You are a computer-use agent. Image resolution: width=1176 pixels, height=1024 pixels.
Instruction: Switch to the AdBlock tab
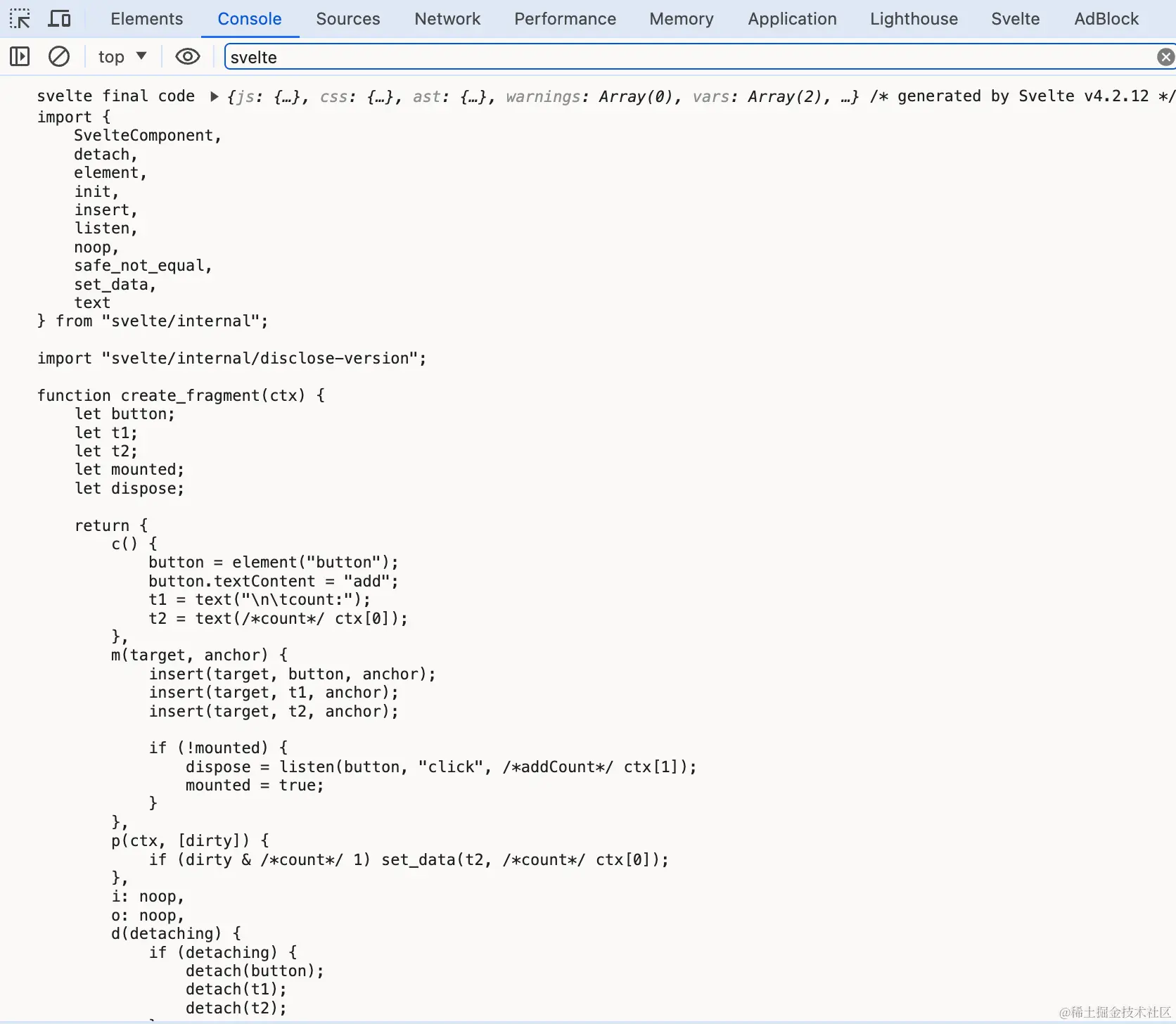[x=1106, y=19]
